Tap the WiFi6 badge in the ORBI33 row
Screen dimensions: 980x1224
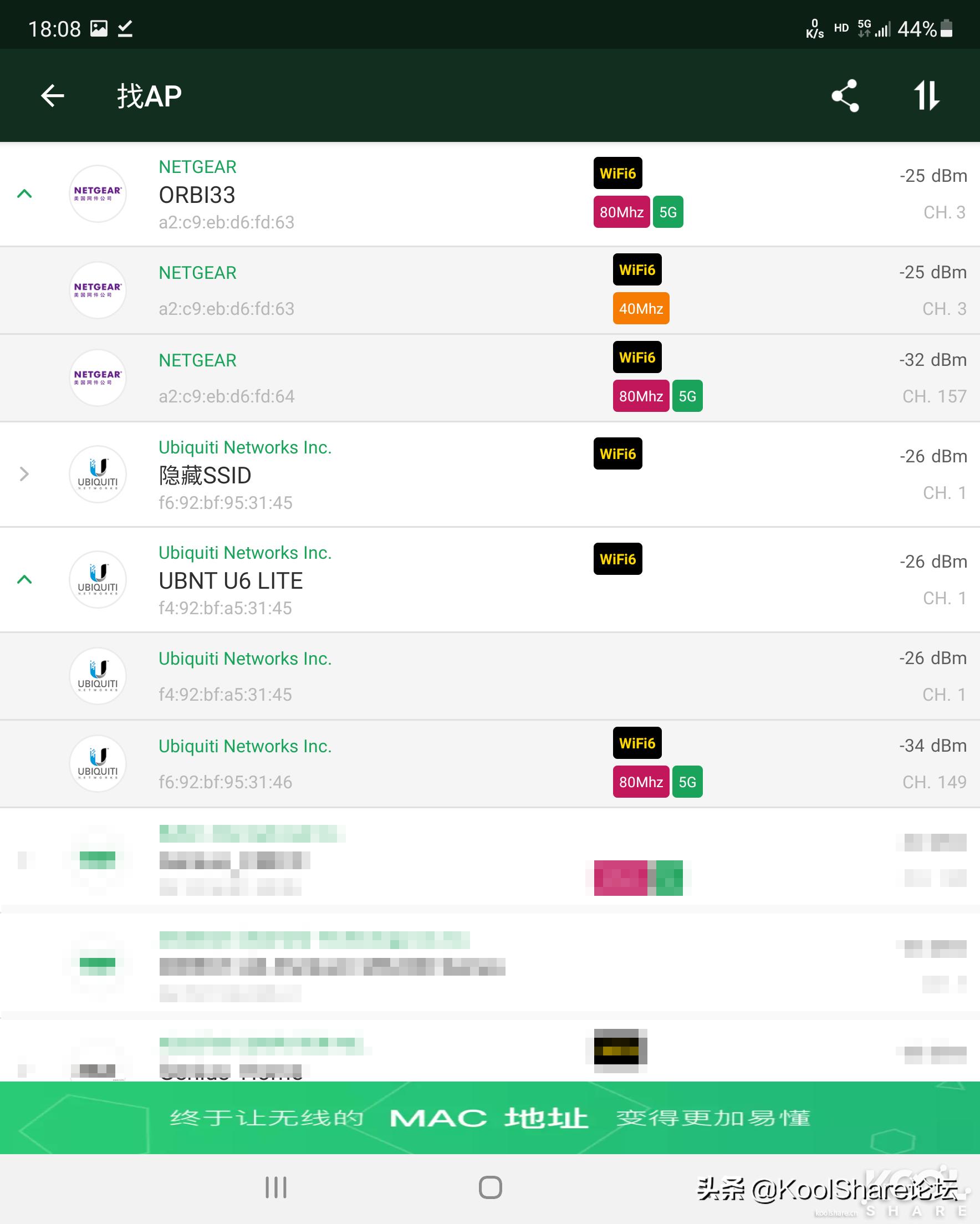617,173
